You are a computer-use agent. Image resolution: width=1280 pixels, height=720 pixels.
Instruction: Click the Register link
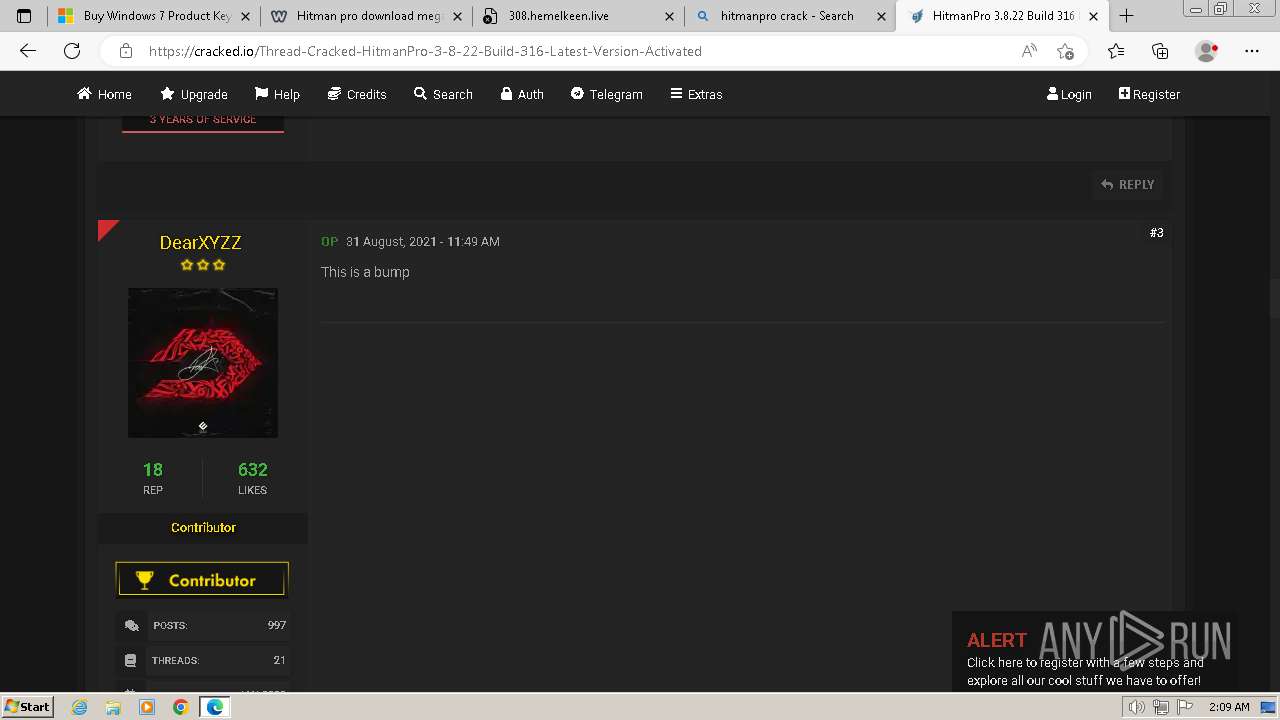click(x=1149, y=94)
